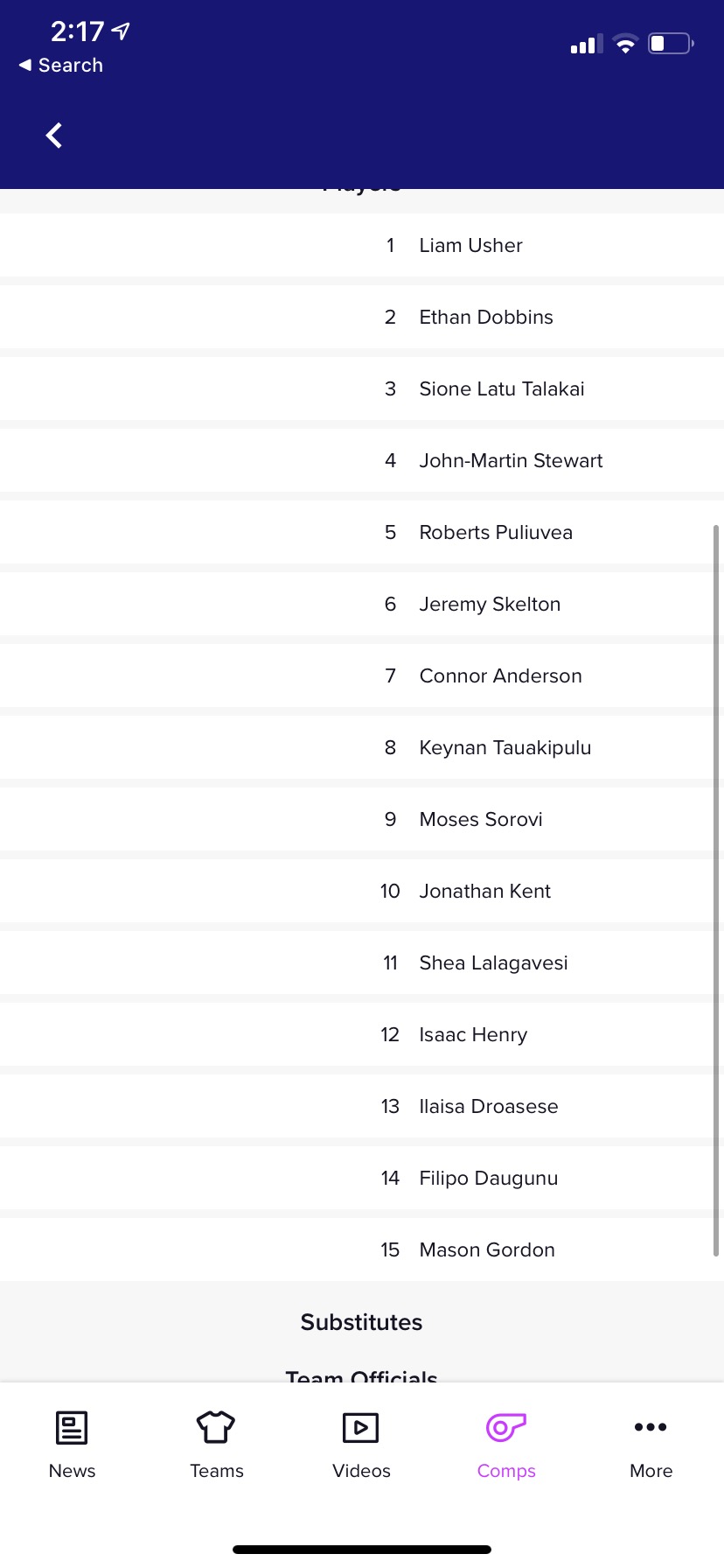The width and height of the screenshot is (724, 1568).
Task: Open Jonathan Kent's player entry
Action: pyautogui.click(x=485, y=892)
